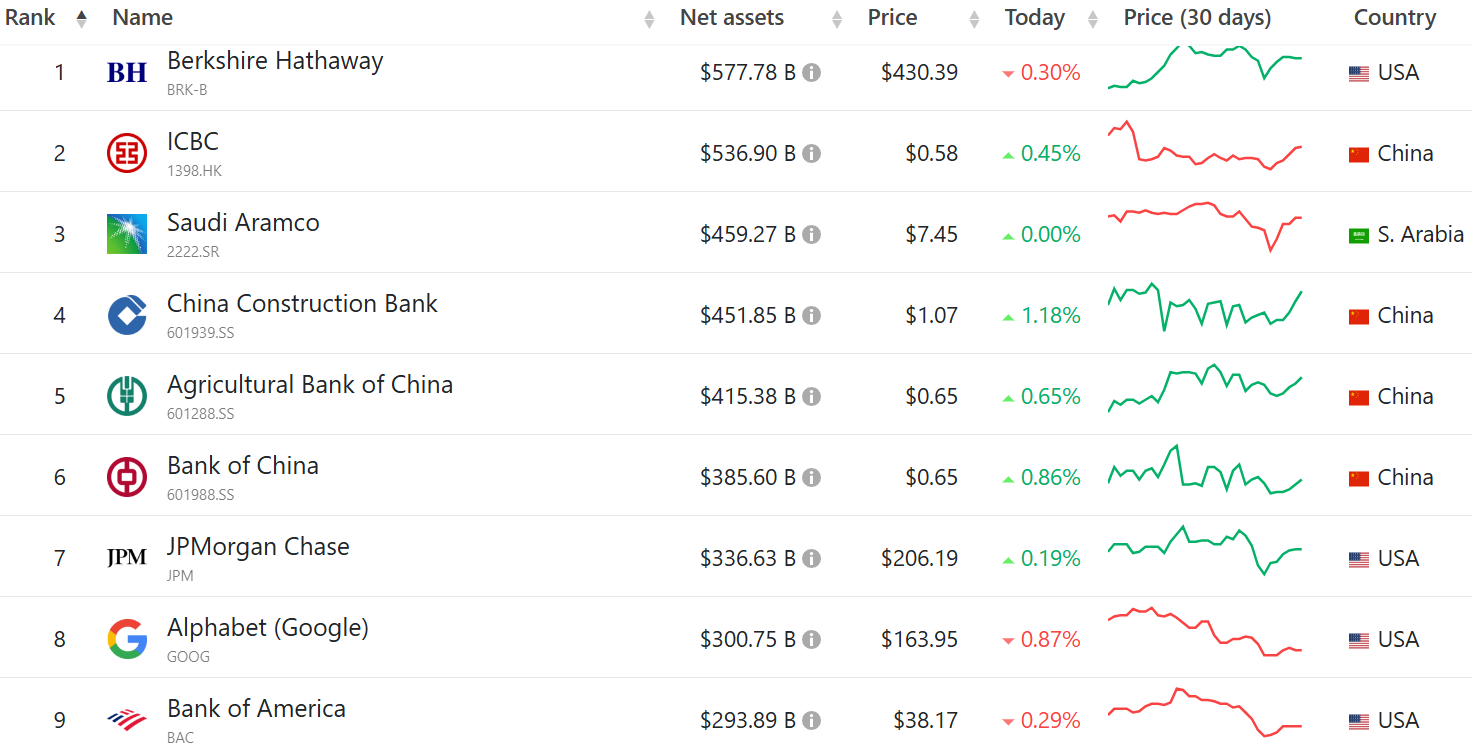Click info icon next to $336.63 B

(x=812, y=558)
